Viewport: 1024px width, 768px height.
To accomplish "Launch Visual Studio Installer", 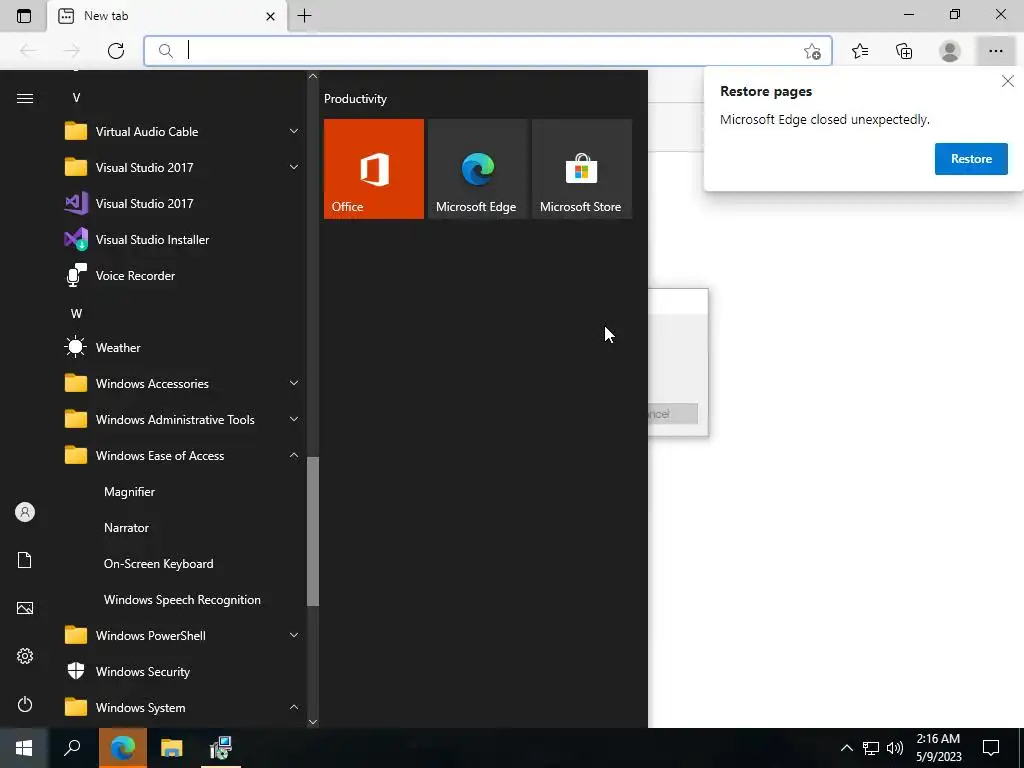I will click(183, 240).
